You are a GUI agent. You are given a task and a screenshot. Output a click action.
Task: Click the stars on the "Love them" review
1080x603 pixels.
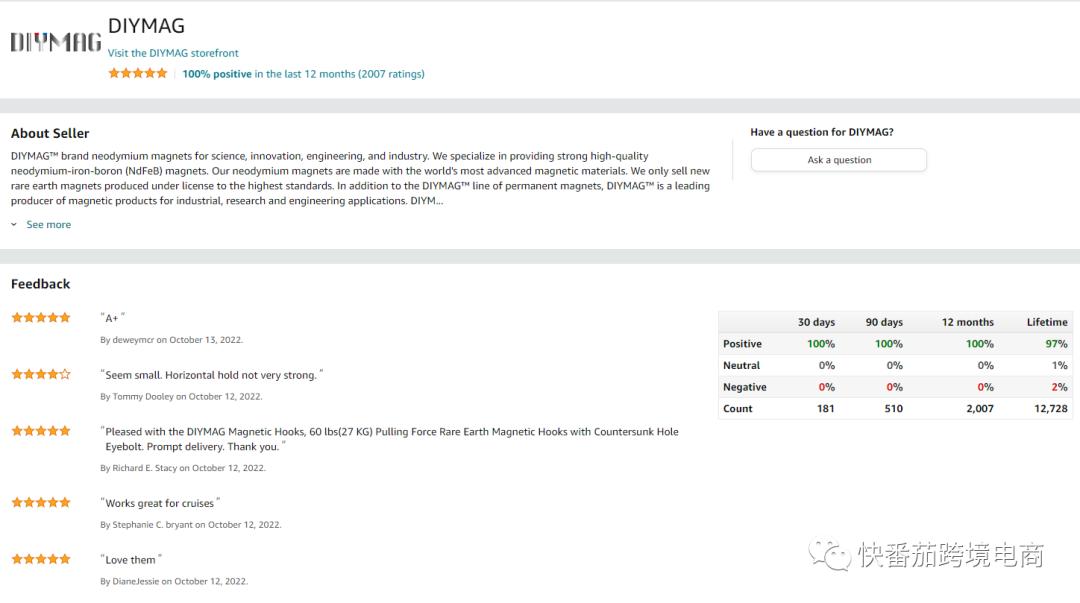click(x=41, y=559)
